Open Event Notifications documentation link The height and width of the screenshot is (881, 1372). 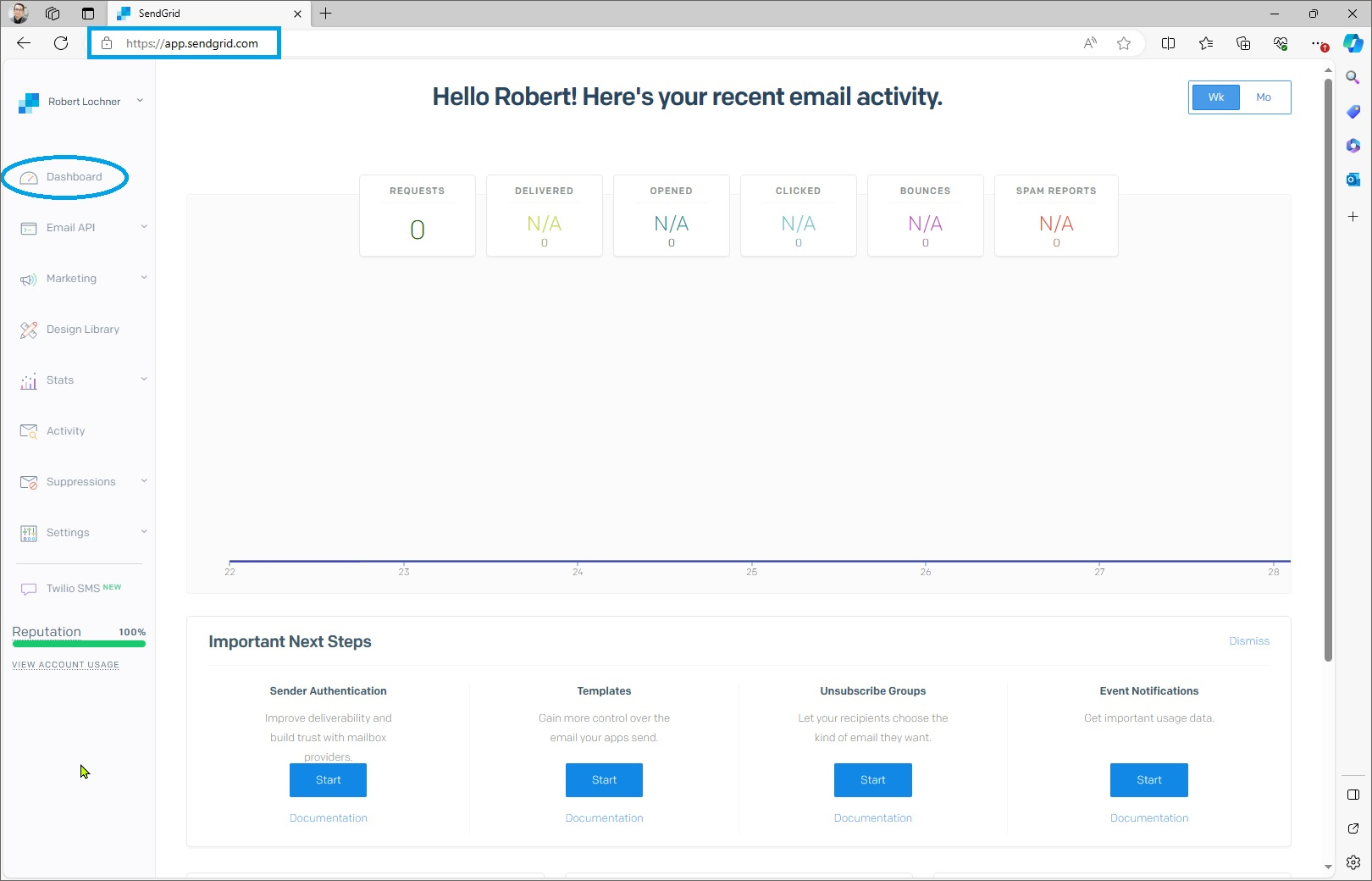pos(1149,818)
